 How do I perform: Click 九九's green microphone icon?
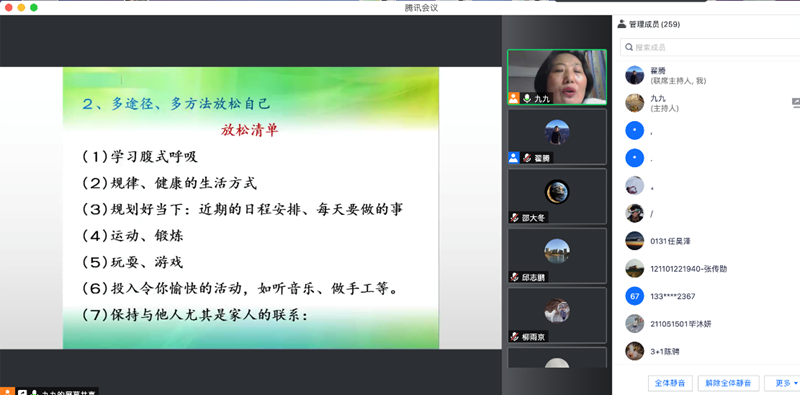[x=527, y=98]
